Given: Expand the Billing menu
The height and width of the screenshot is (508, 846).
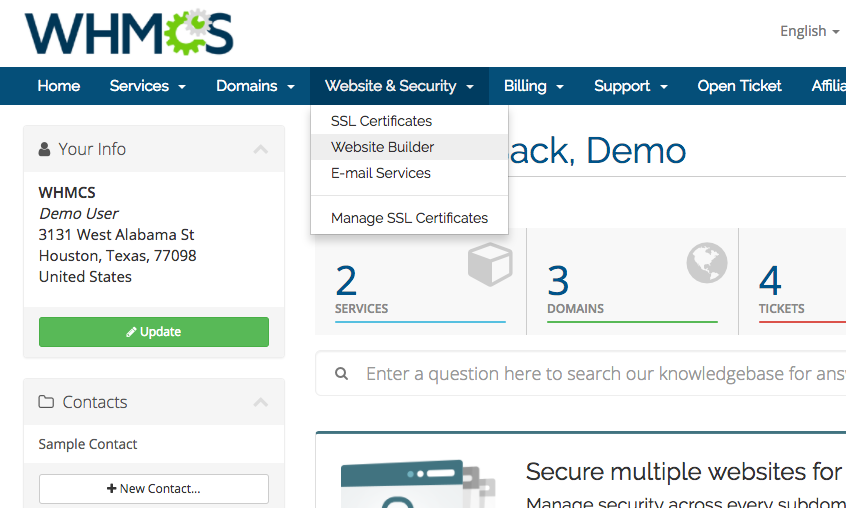Looking at the screenshot, I should point(534,86).
